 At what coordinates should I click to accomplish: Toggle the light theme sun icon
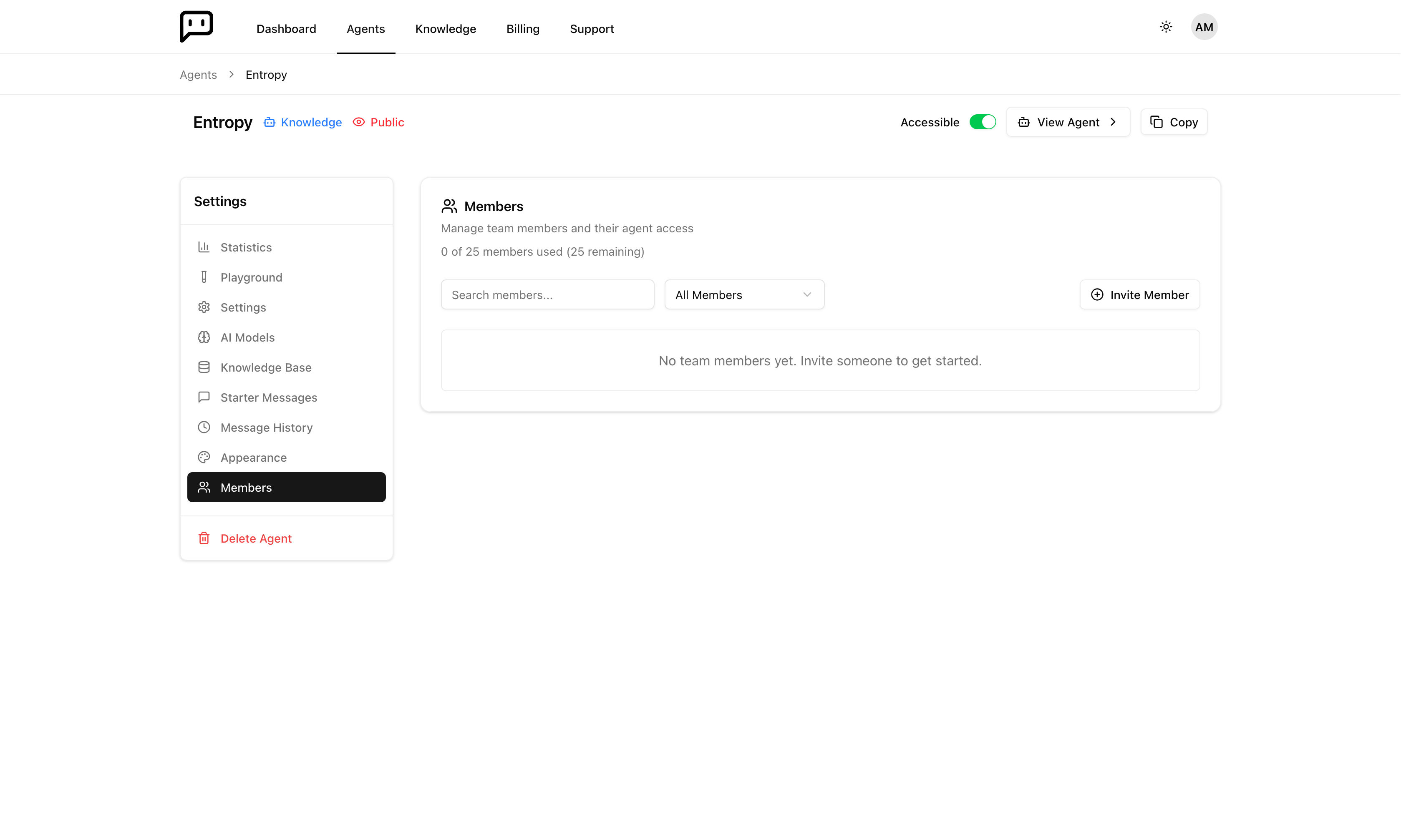pyautogui.click(x=1166, y=27)
